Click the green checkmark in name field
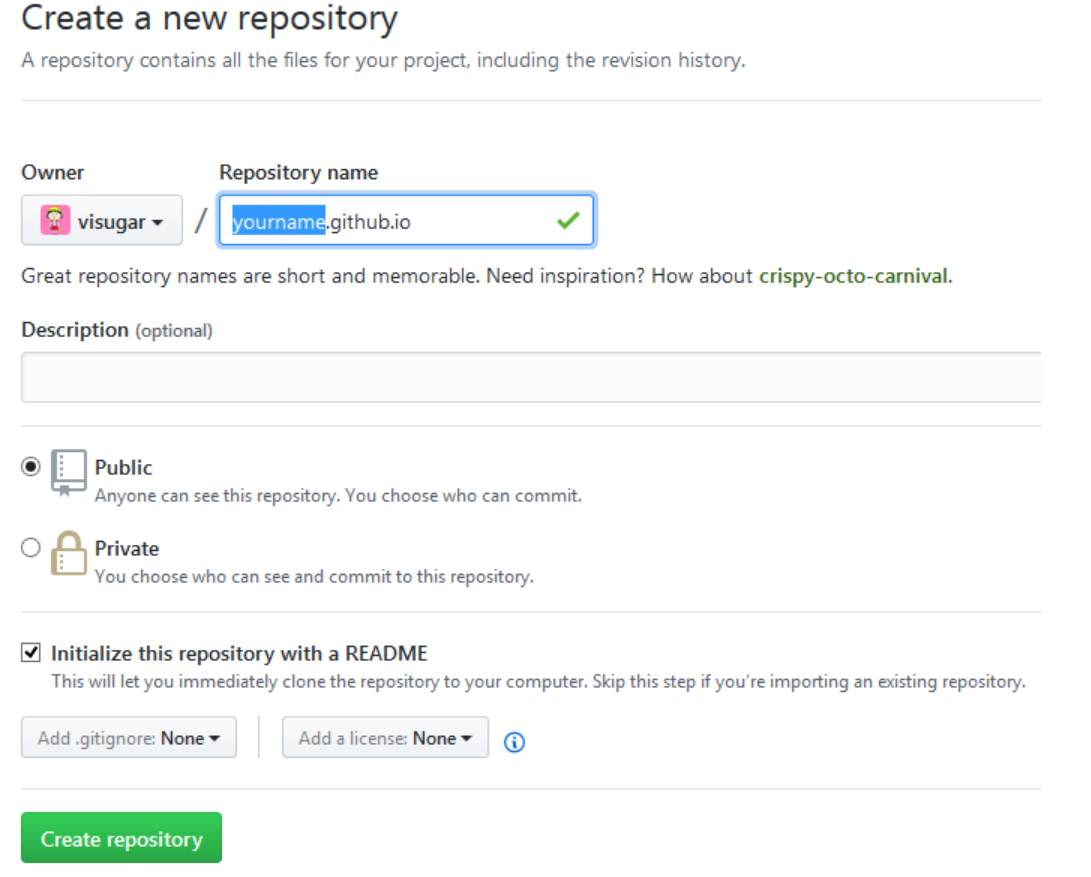1091x877 pixels. pyautogui.click(x=568, y=221)
